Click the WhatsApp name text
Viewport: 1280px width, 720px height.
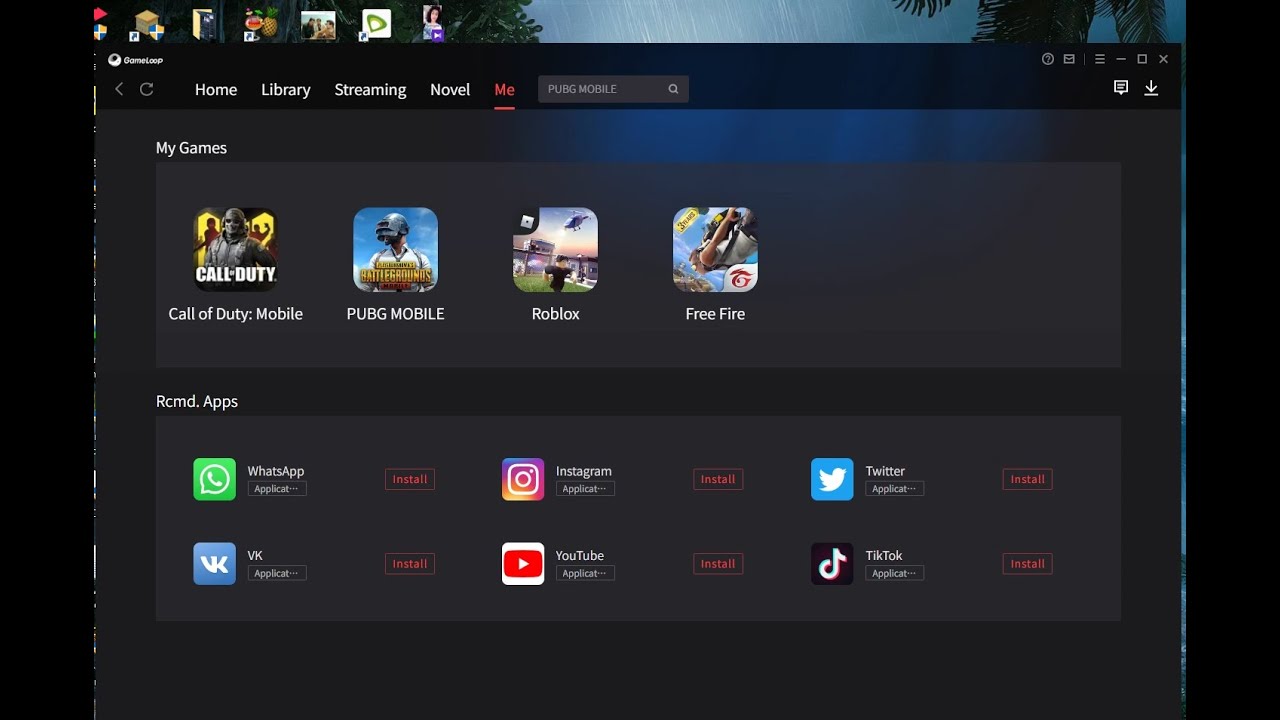pyautogui.click(x=276, y=471)
